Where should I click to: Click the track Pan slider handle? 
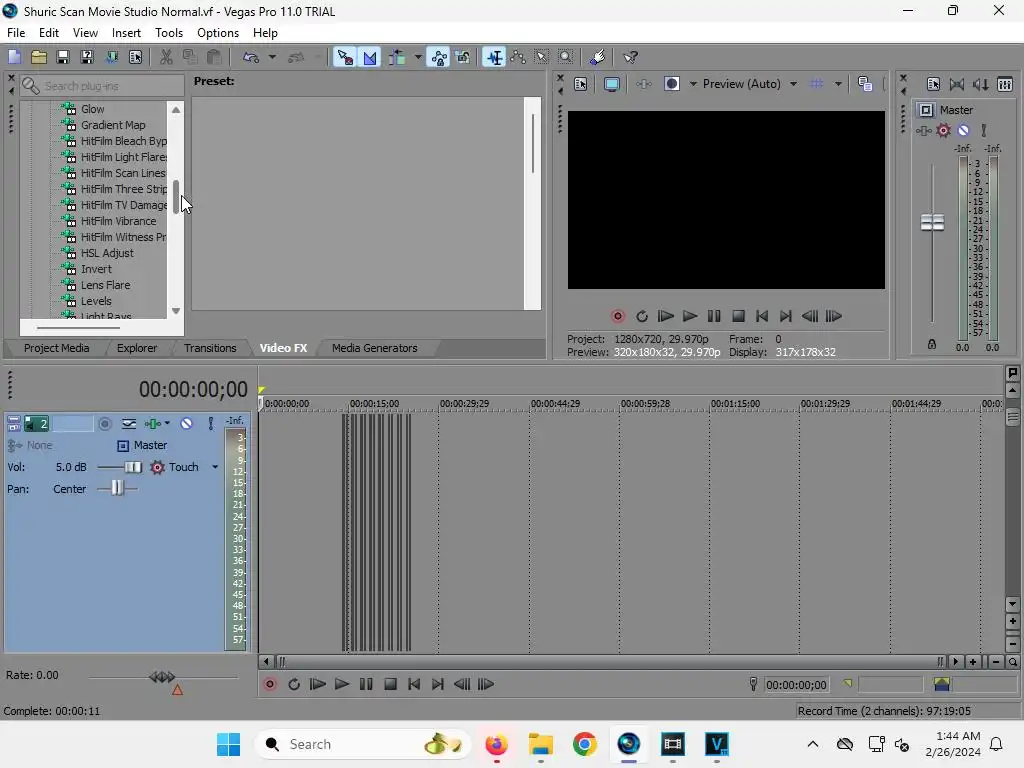117,488
